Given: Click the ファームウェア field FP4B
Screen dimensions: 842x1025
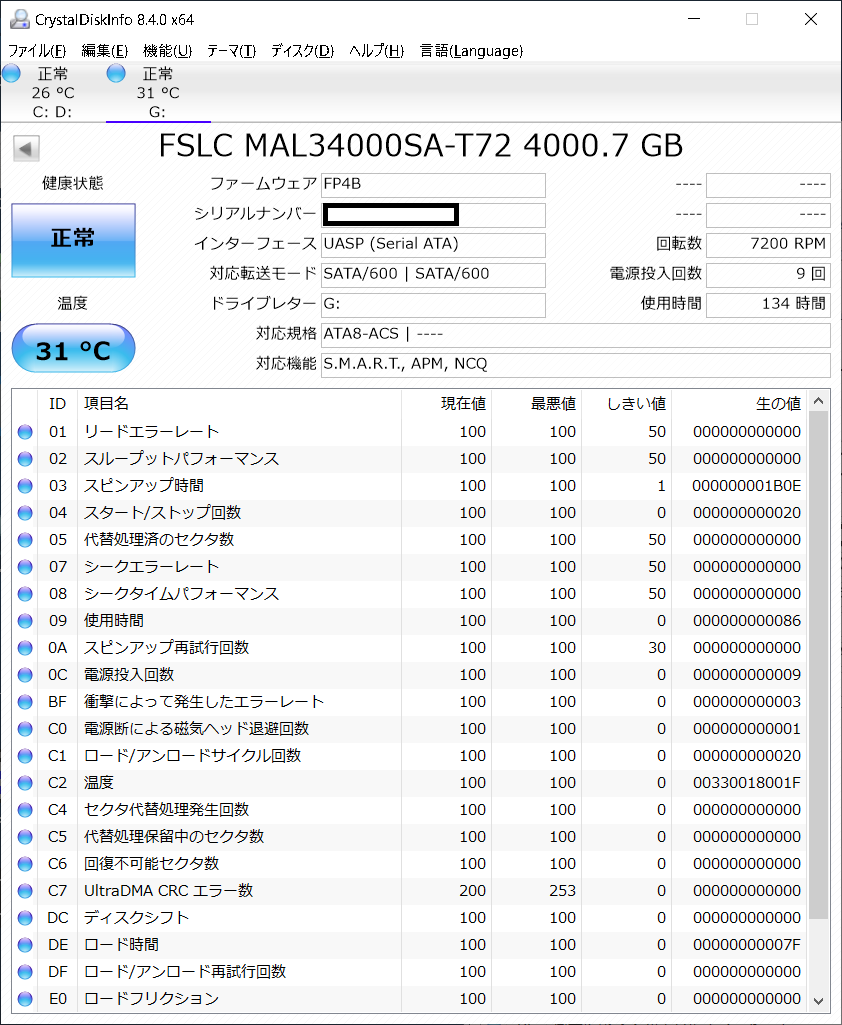Looking at the screenshot, I should (x=433, y=185).
